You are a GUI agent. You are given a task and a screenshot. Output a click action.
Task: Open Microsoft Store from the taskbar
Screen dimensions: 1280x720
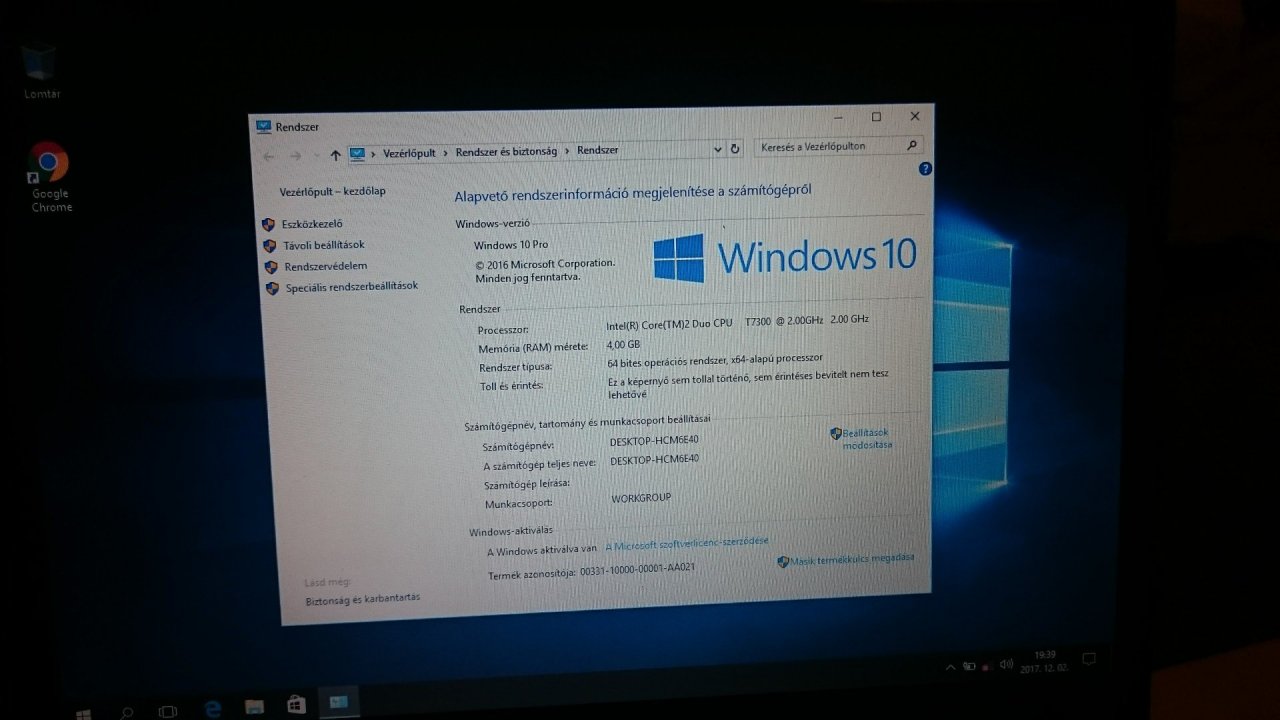click(x=296, y=704)
